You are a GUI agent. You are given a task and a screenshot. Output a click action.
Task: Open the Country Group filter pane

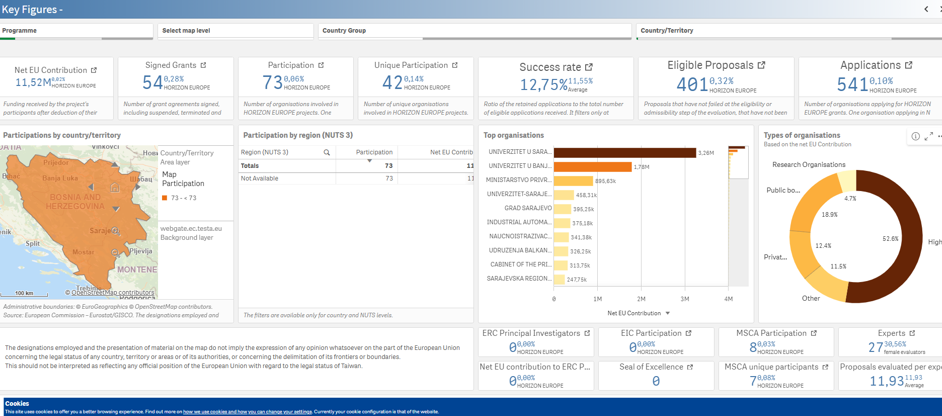pos(474,31)
